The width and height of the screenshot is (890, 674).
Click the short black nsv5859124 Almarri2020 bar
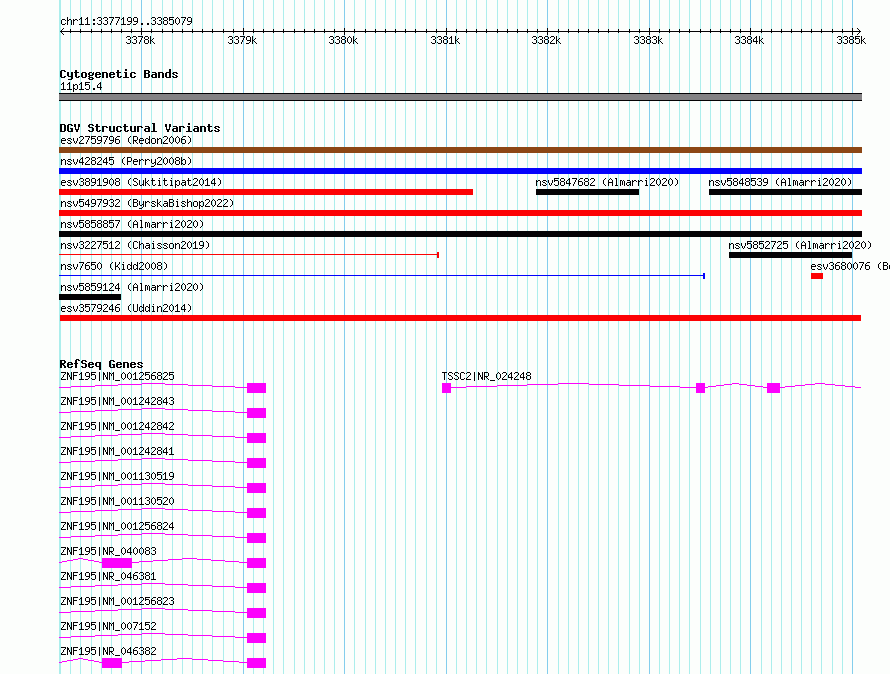coord(90,297)
